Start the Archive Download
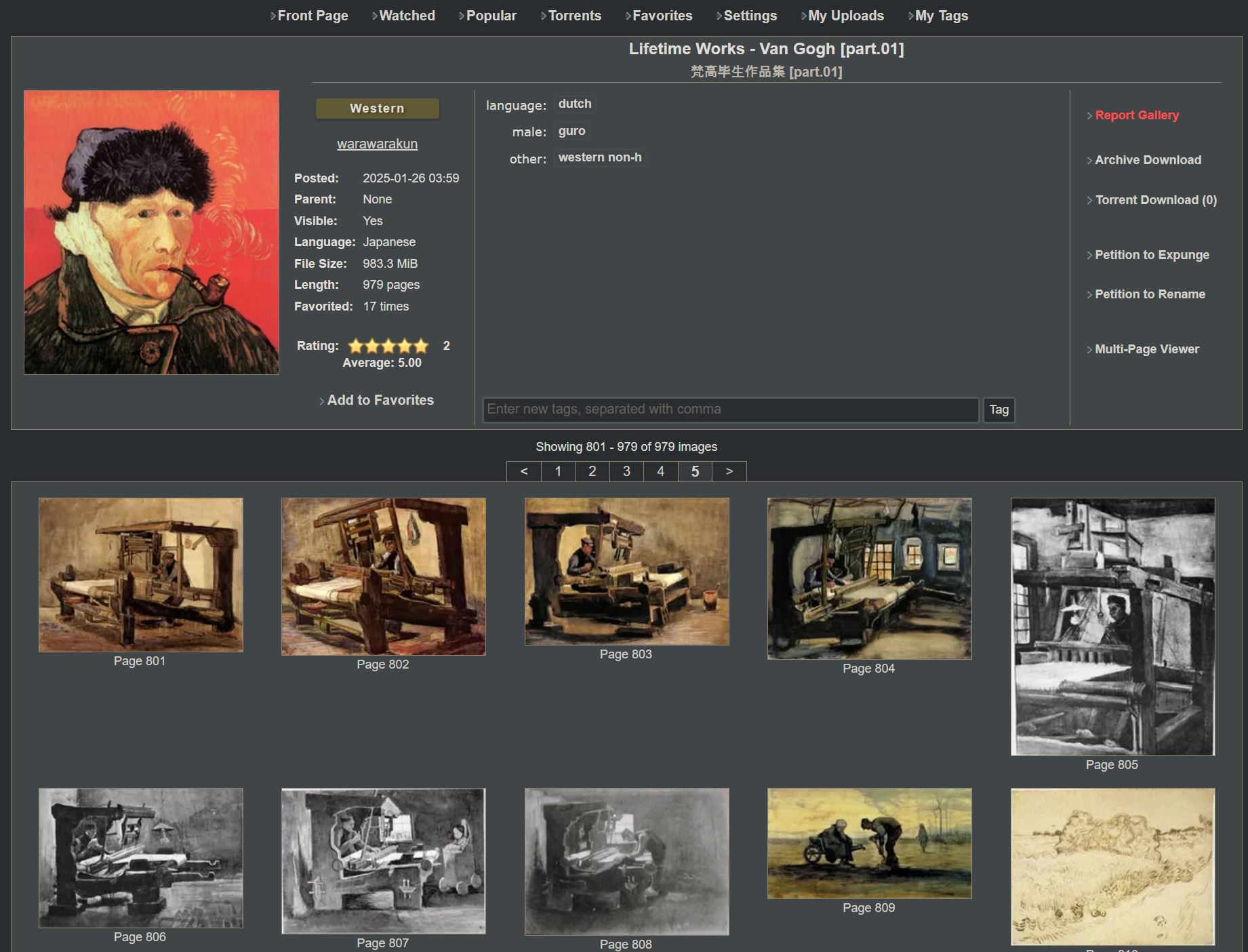 click(1148, 160)
